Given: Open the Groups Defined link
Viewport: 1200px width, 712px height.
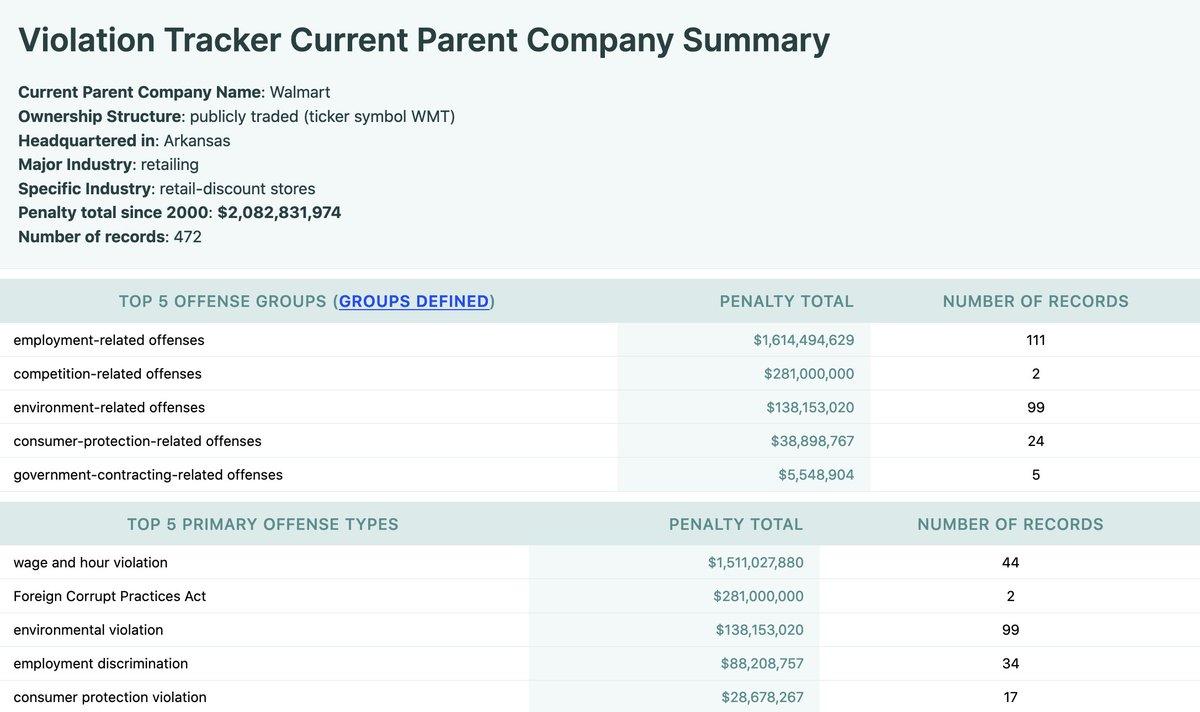Looking at the screenshot, I should 414,301.
